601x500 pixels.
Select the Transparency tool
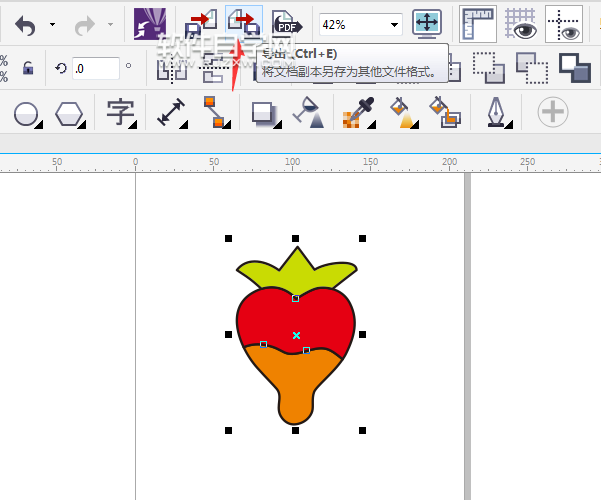click(308, 112)
